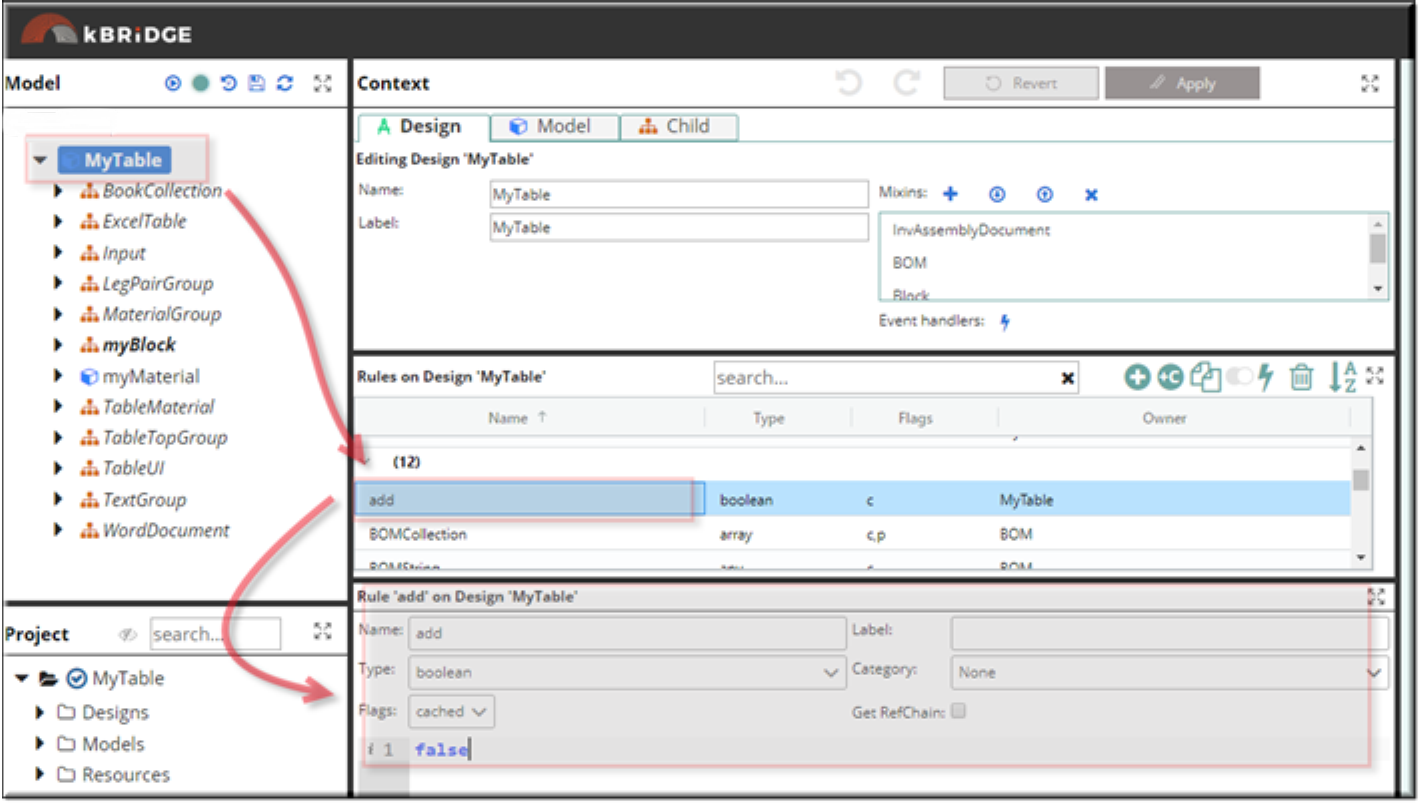Open Event handlers lightning icon

coord(1005,322)
